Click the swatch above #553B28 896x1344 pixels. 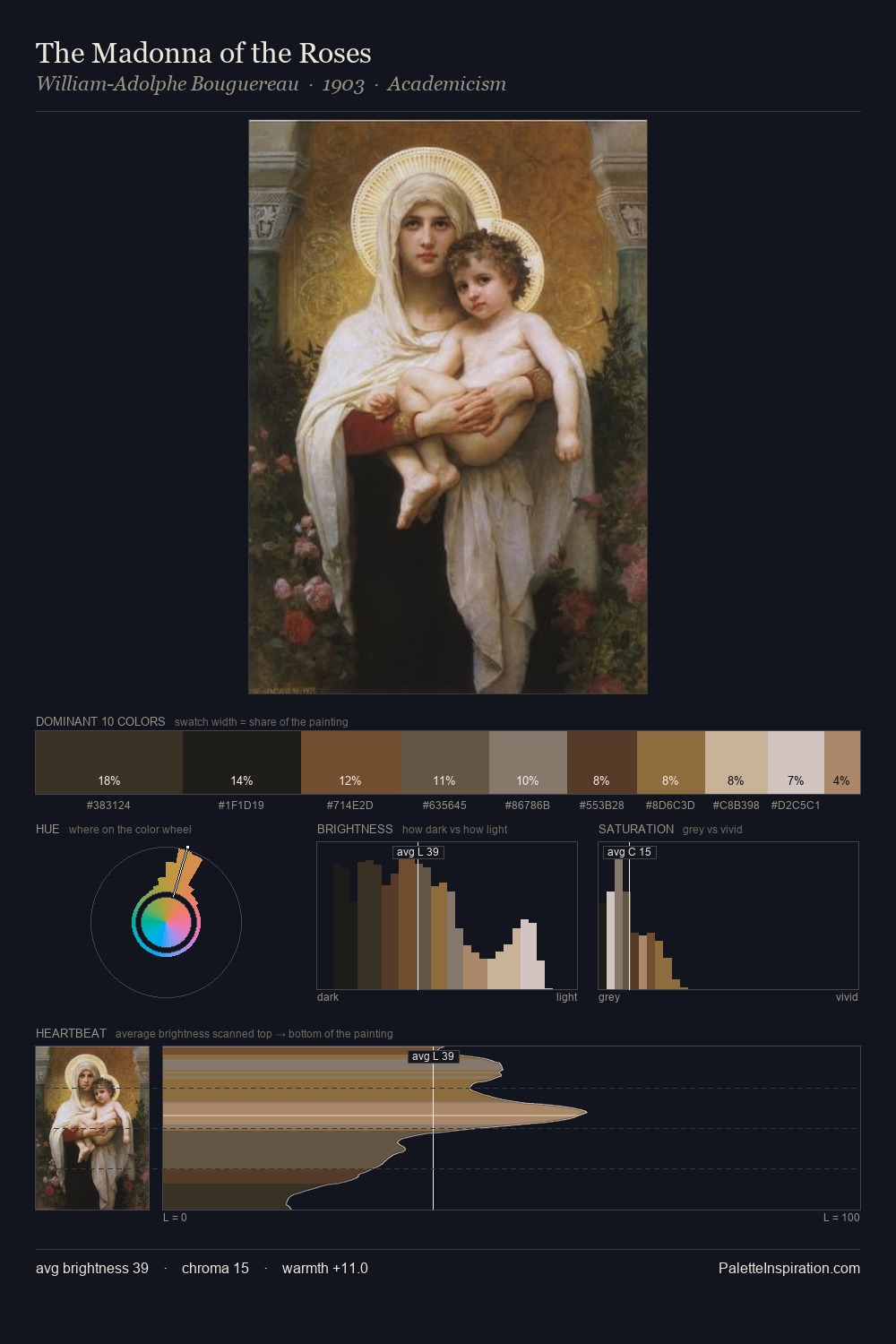[602, 762]
